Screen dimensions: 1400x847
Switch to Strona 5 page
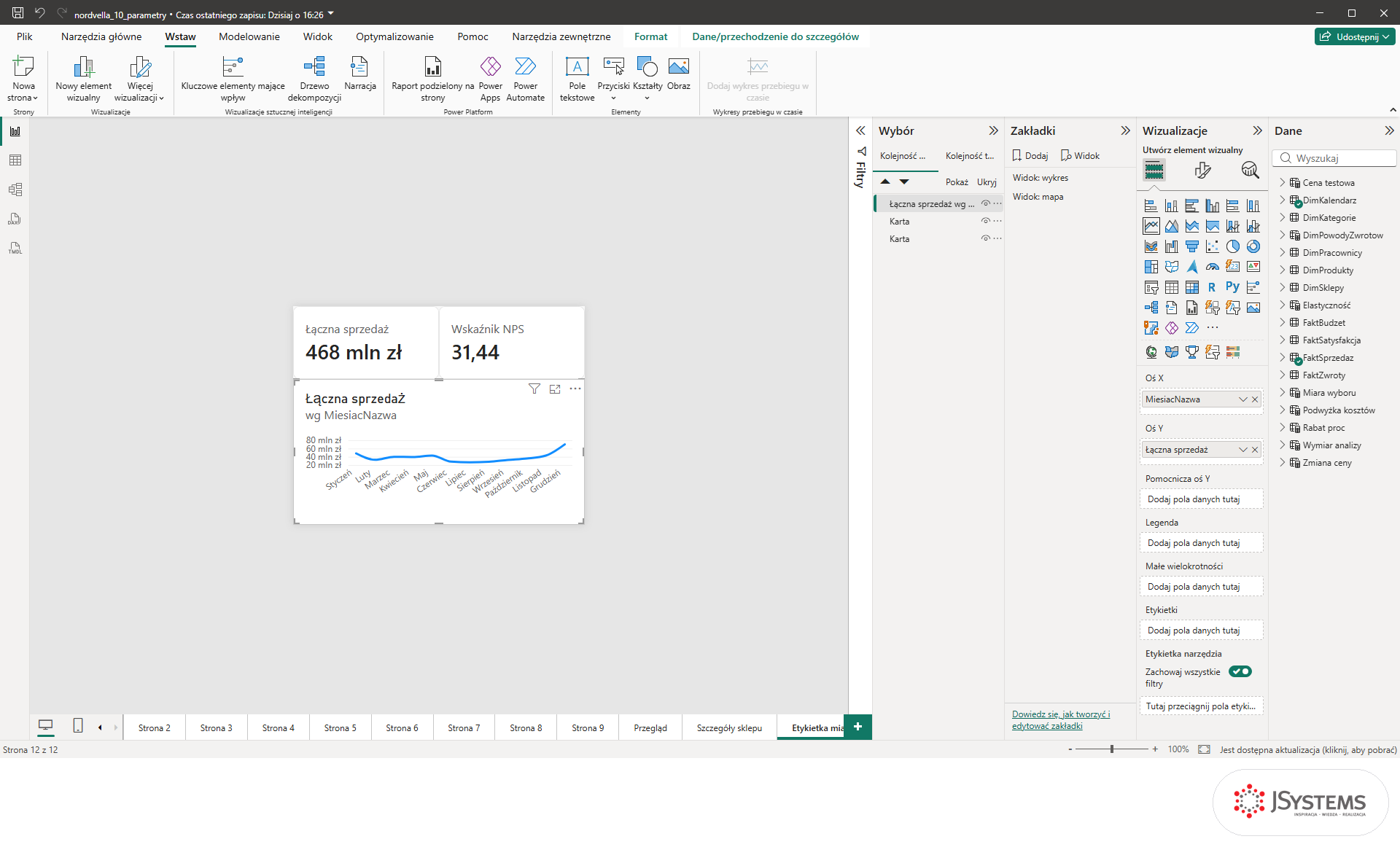pyautogui.click(x=340, y=727)
